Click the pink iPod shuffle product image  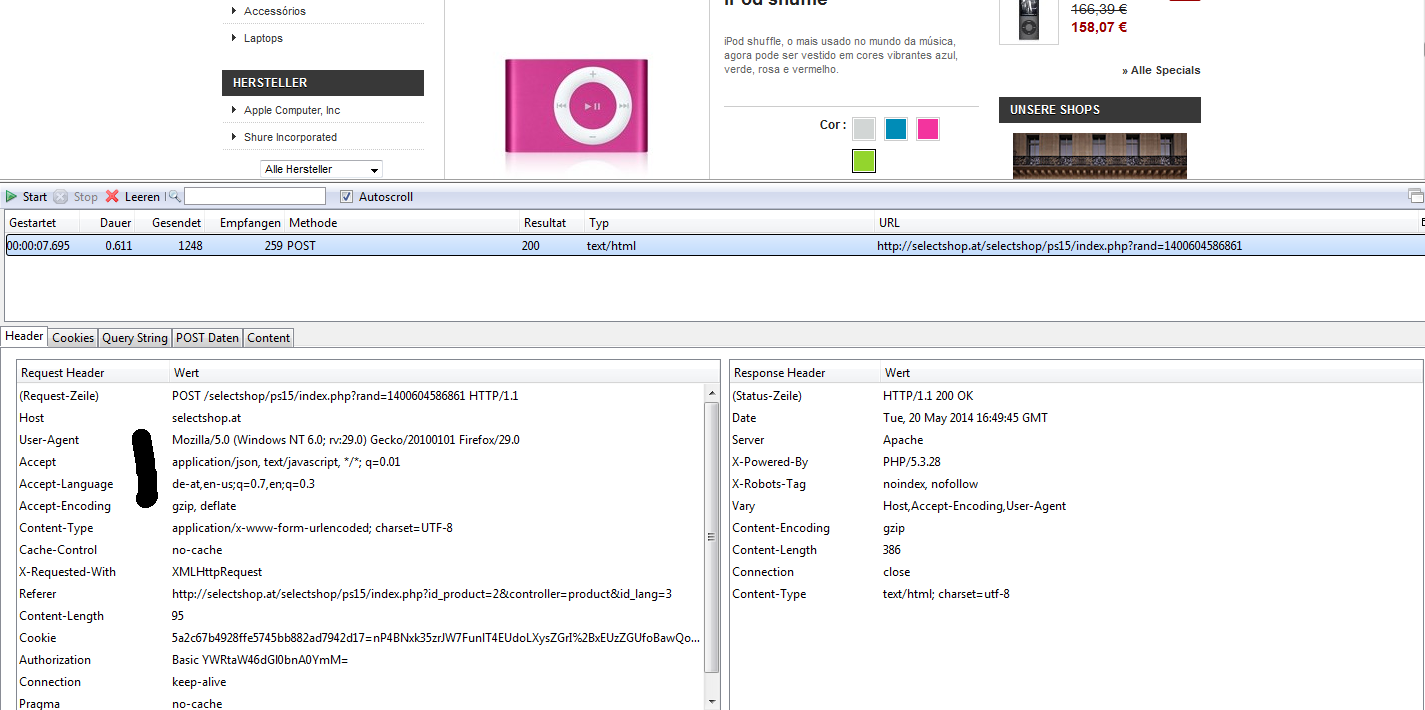pos(577,108)
